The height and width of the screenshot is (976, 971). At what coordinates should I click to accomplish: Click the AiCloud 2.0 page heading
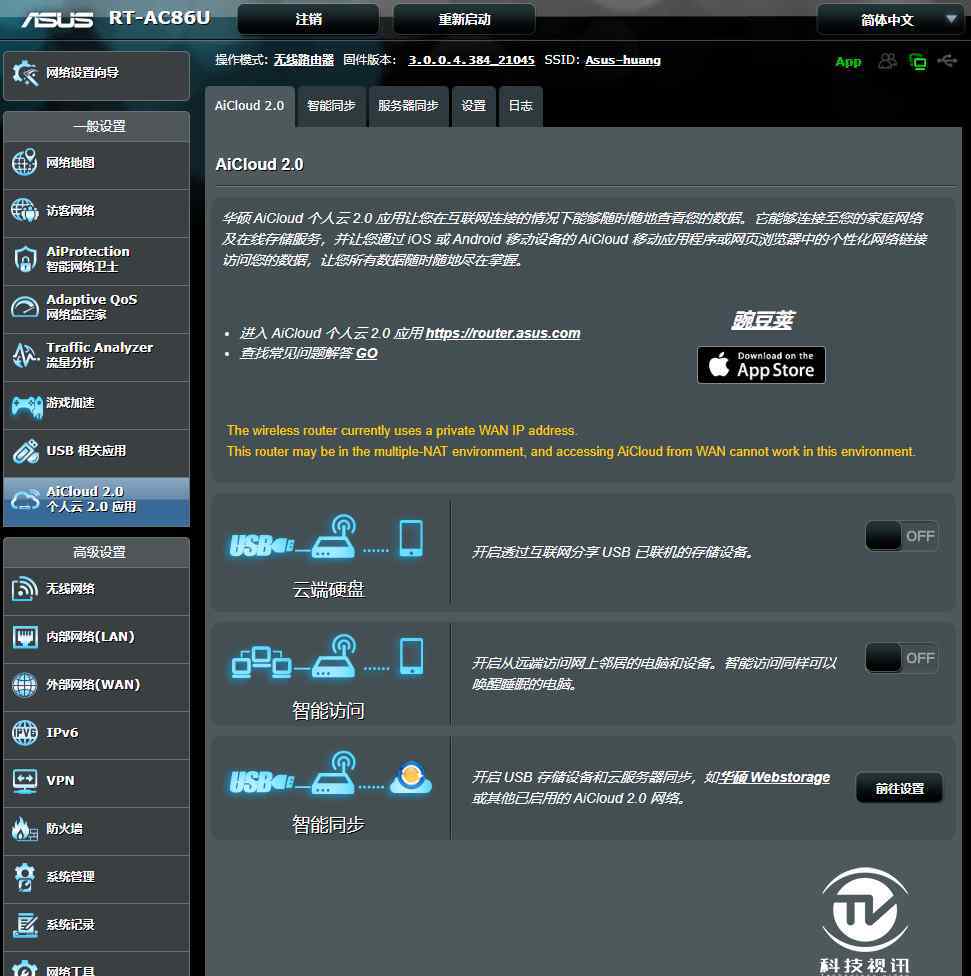(260, 164)
